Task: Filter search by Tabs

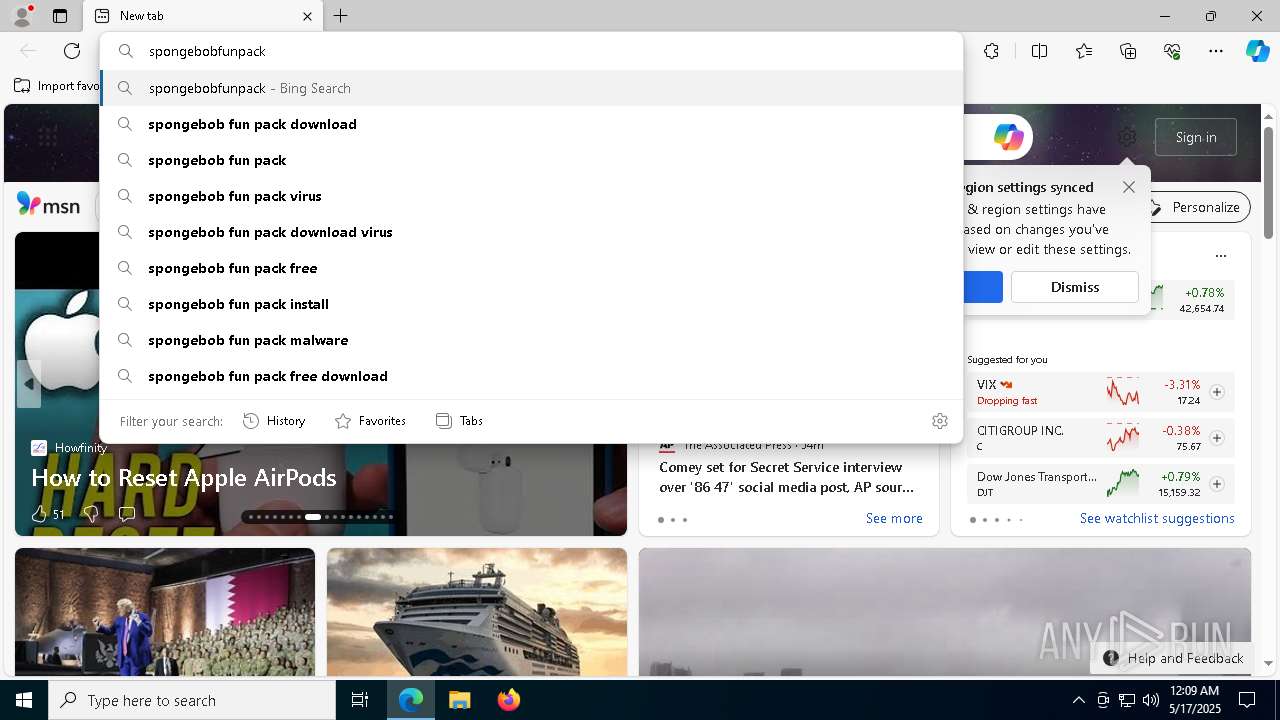Action: tap(459, 421)
